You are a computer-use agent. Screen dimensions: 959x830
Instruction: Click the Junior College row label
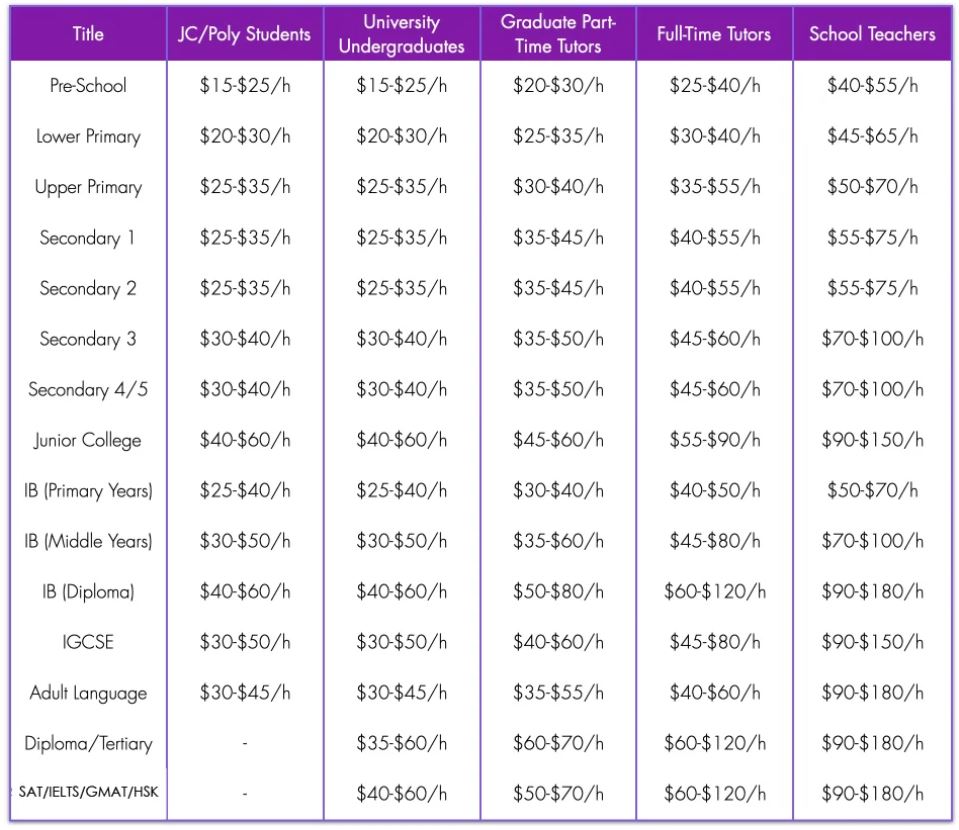point(88,440)
